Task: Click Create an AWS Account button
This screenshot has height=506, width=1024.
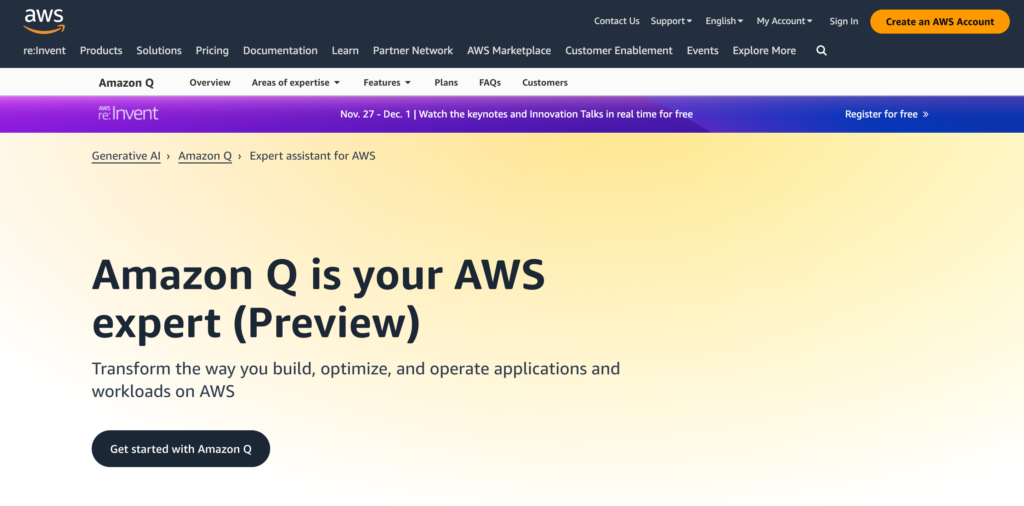Action: pyautogui.click(x=940, y=22)
